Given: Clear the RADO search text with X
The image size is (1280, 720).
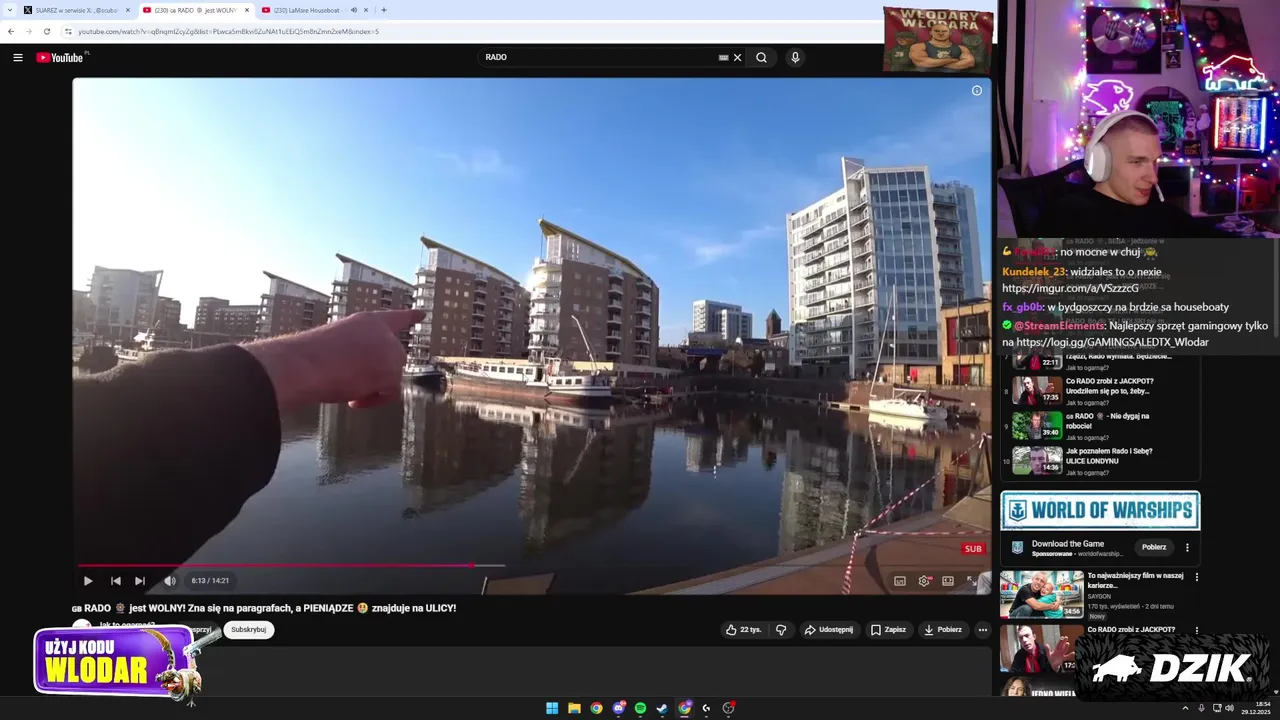Looking at the screenshot, I should (x=738, y=57).
